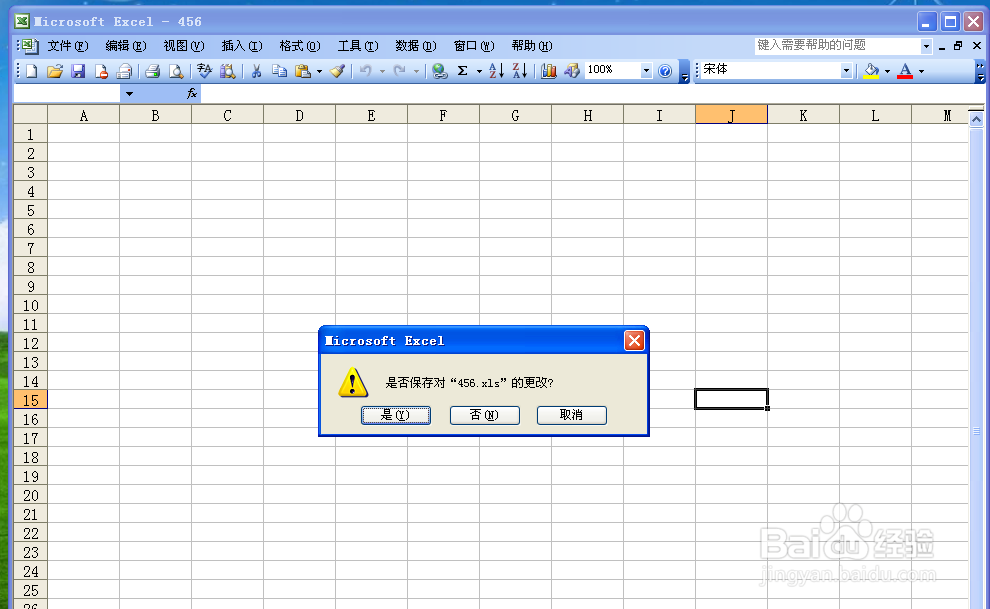The image size is (990, 609).
Task: Open a file with the folder icon
Action: point(55,71)
